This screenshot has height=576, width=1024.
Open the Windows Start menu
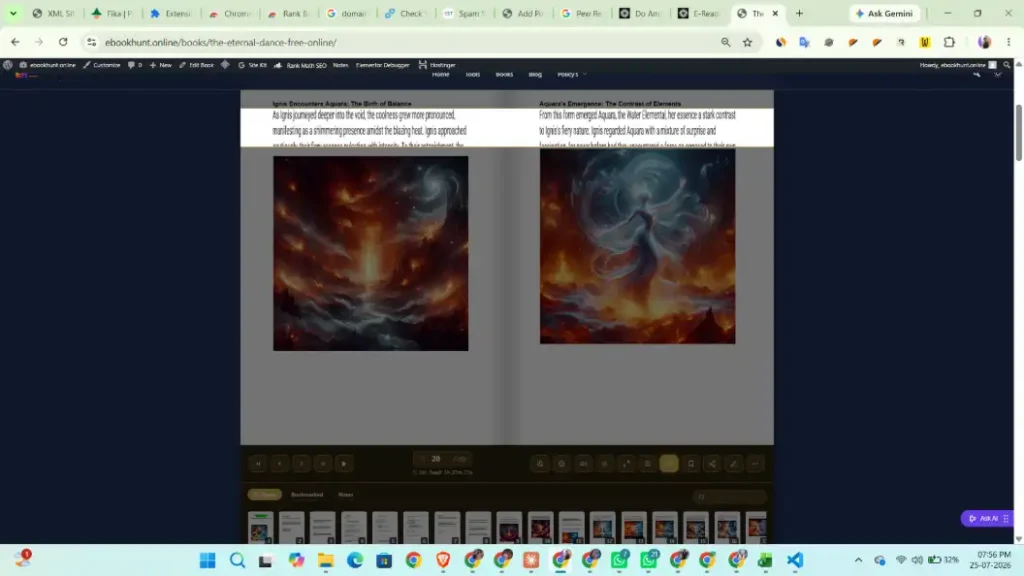tap(208, 560)
